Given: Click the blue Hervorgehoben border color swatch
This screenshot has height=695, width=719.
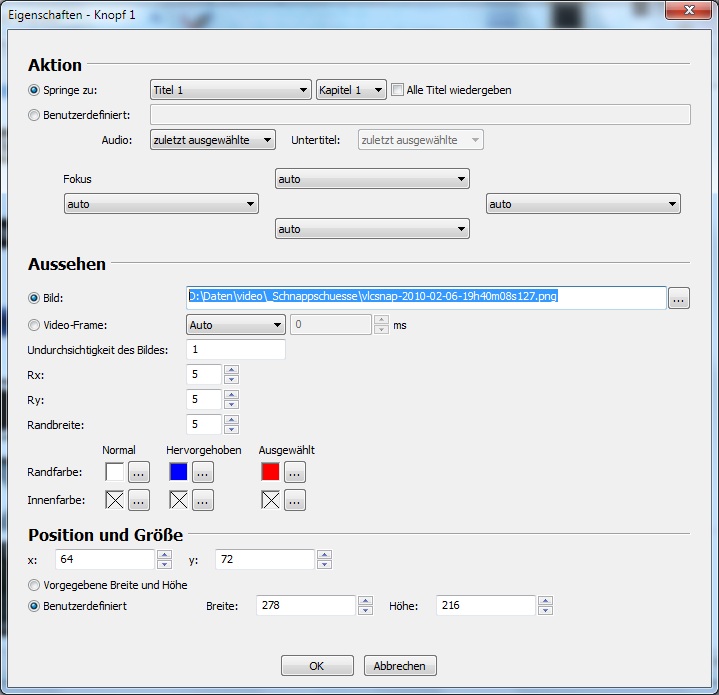Looking at the screenshot, I should [x=178, y=472].
